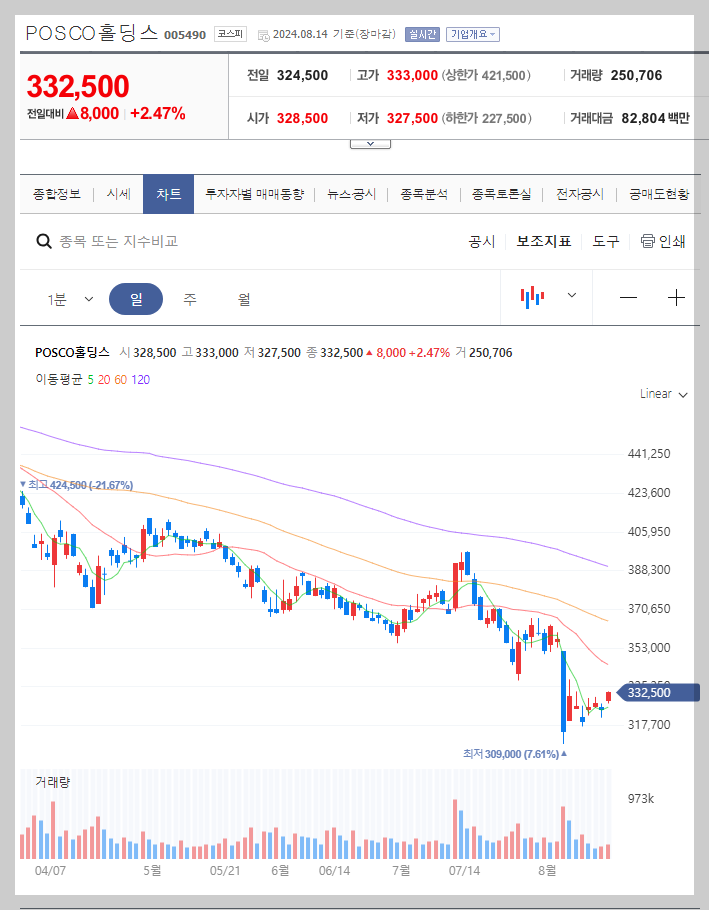This screenshot has height=910, width=709.
Task: Switch to the 시세 tab
Action: click(118, 194)
